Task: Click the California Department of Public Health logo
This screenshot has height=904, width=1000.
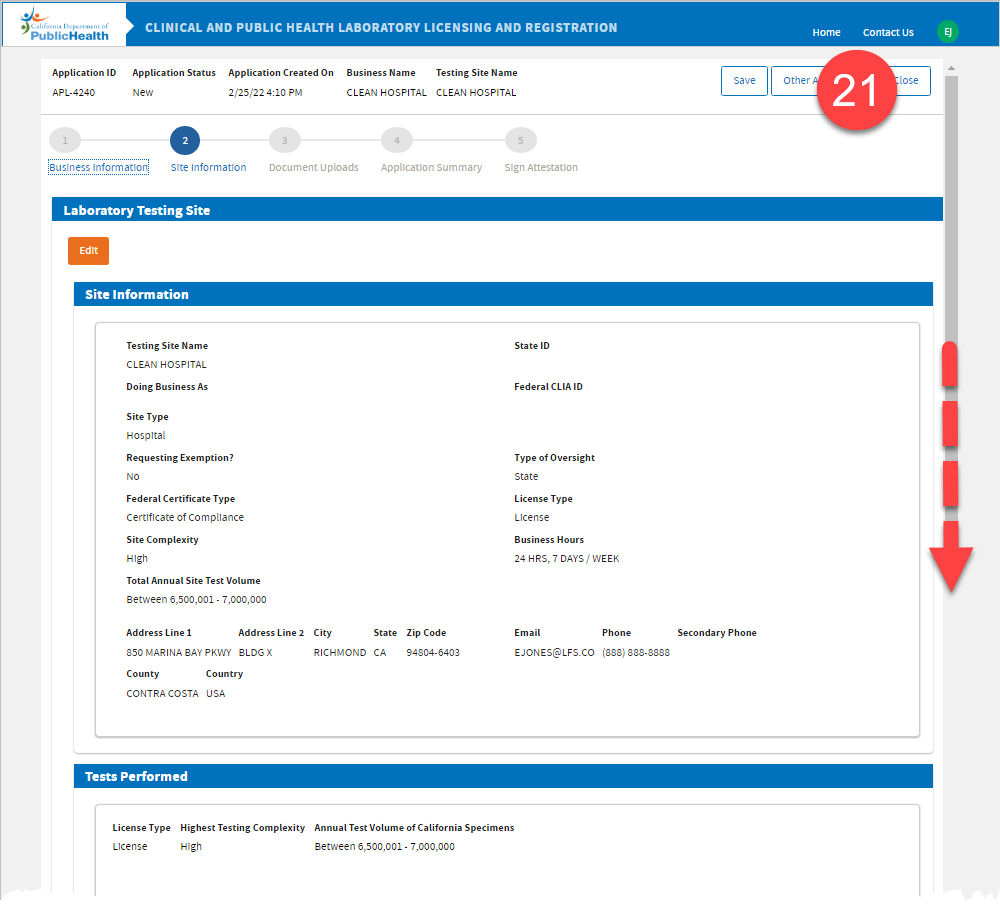Action: coord(64,24)
